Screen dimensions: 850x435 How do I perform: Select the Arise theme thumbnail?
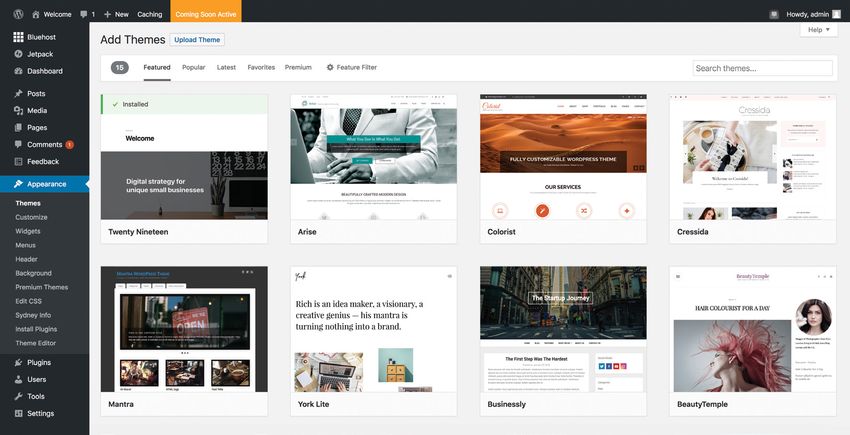coord(374,157)
